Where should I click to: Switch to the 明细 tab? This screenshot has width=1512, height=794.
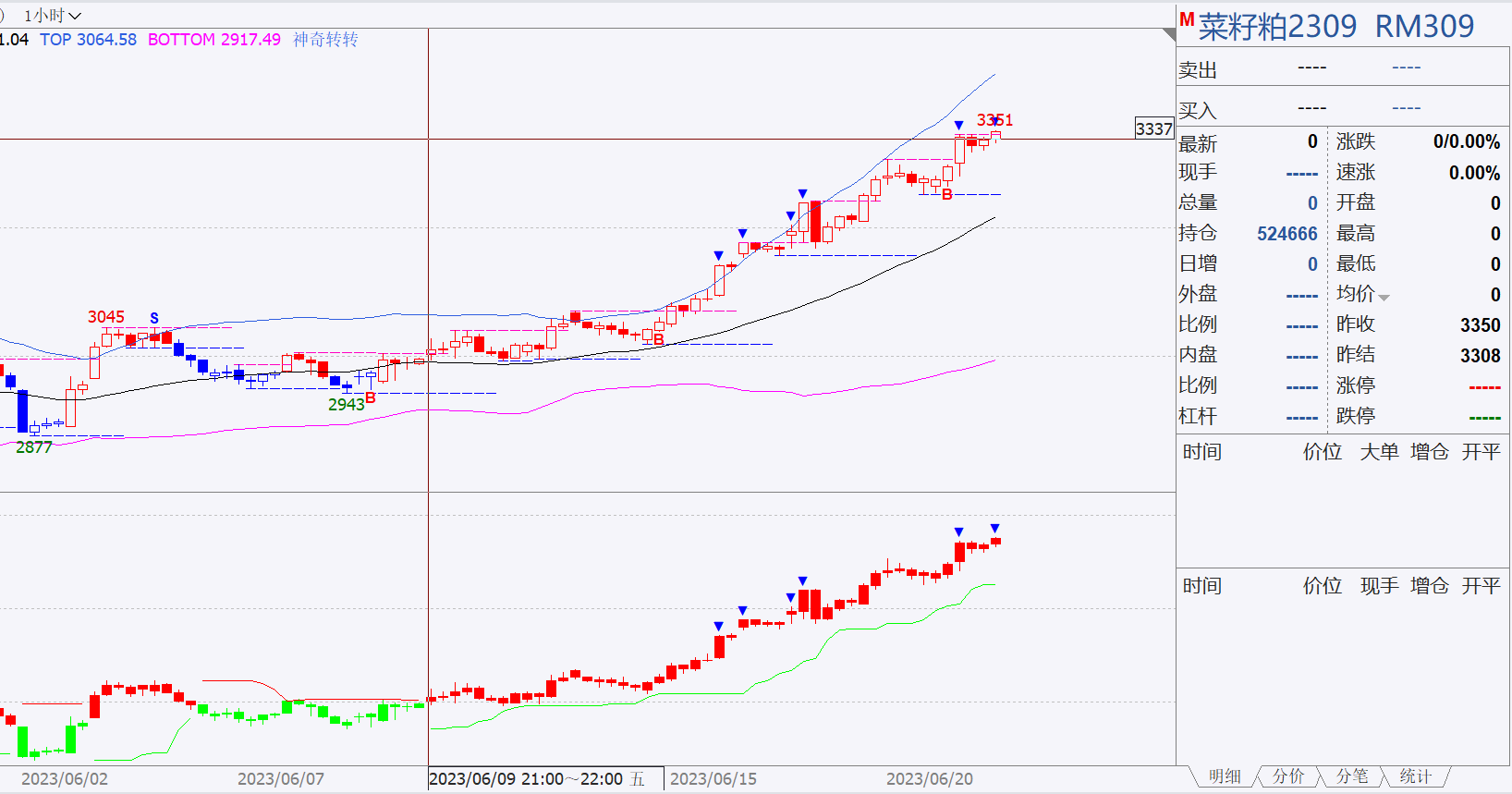point(1225,776)
